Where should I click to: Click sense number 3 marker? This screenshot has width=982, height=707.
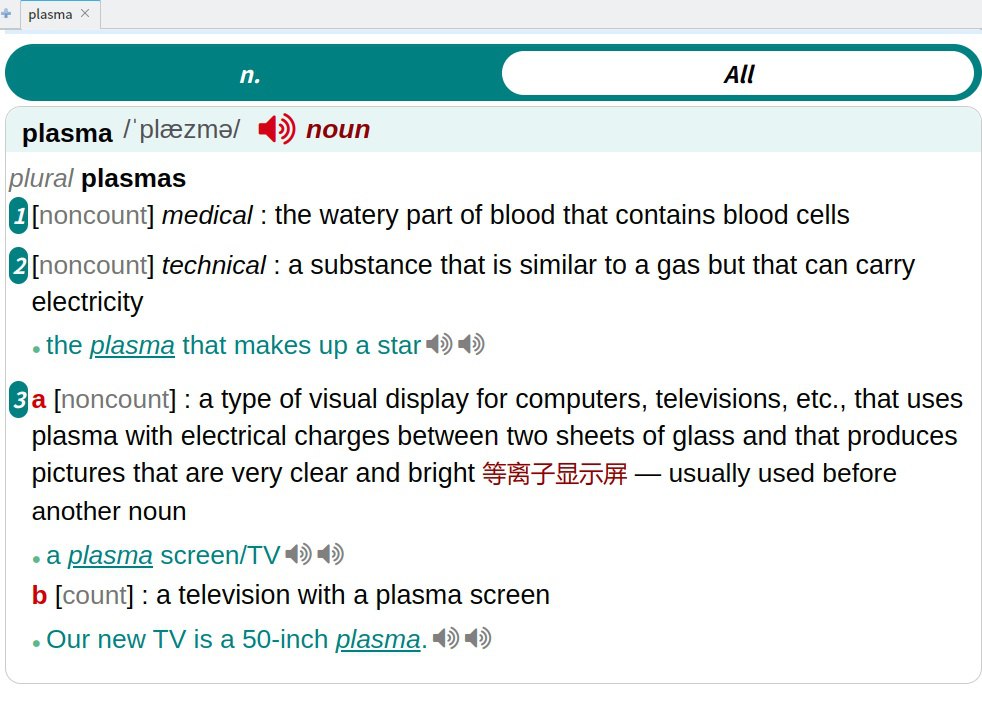[x=19, y=400]
